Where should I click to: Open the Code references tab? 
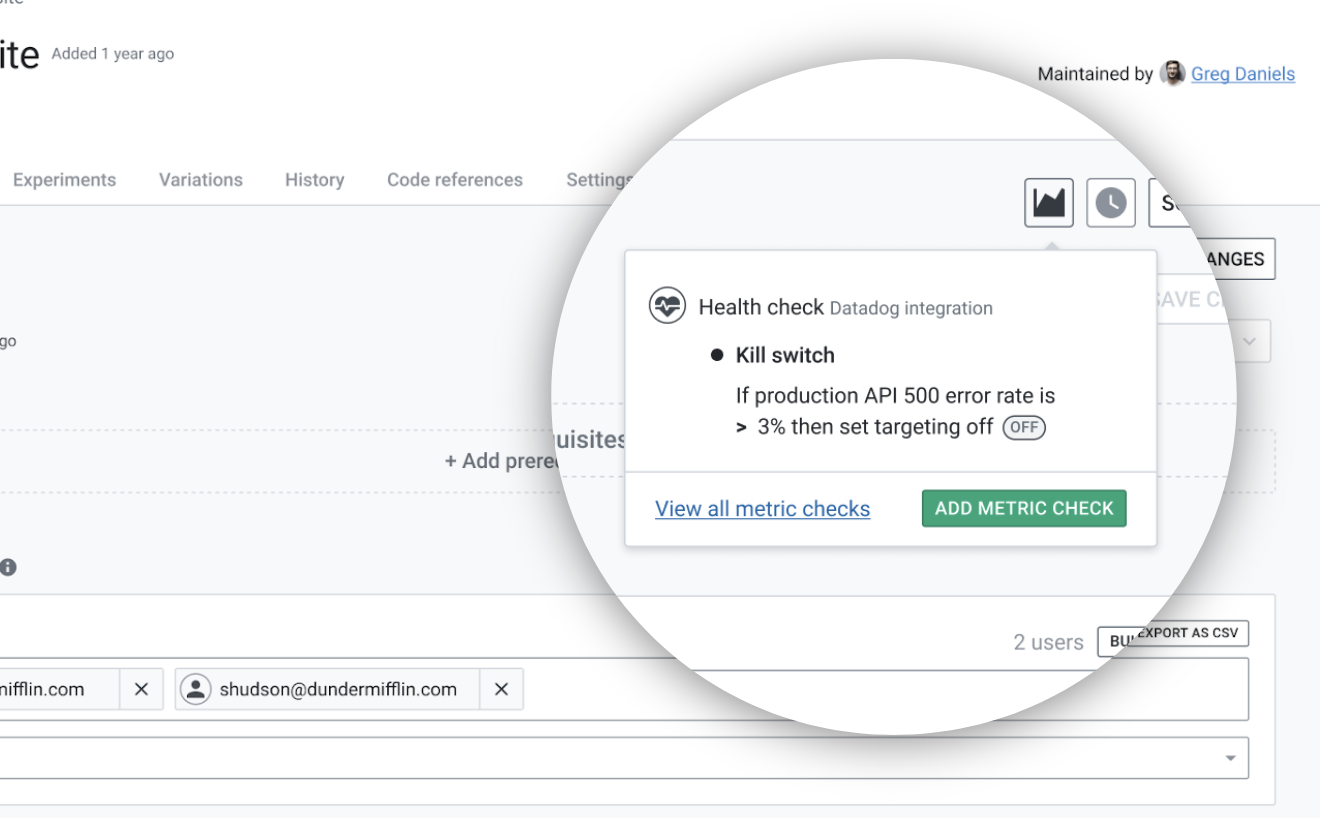click(455, 180)
